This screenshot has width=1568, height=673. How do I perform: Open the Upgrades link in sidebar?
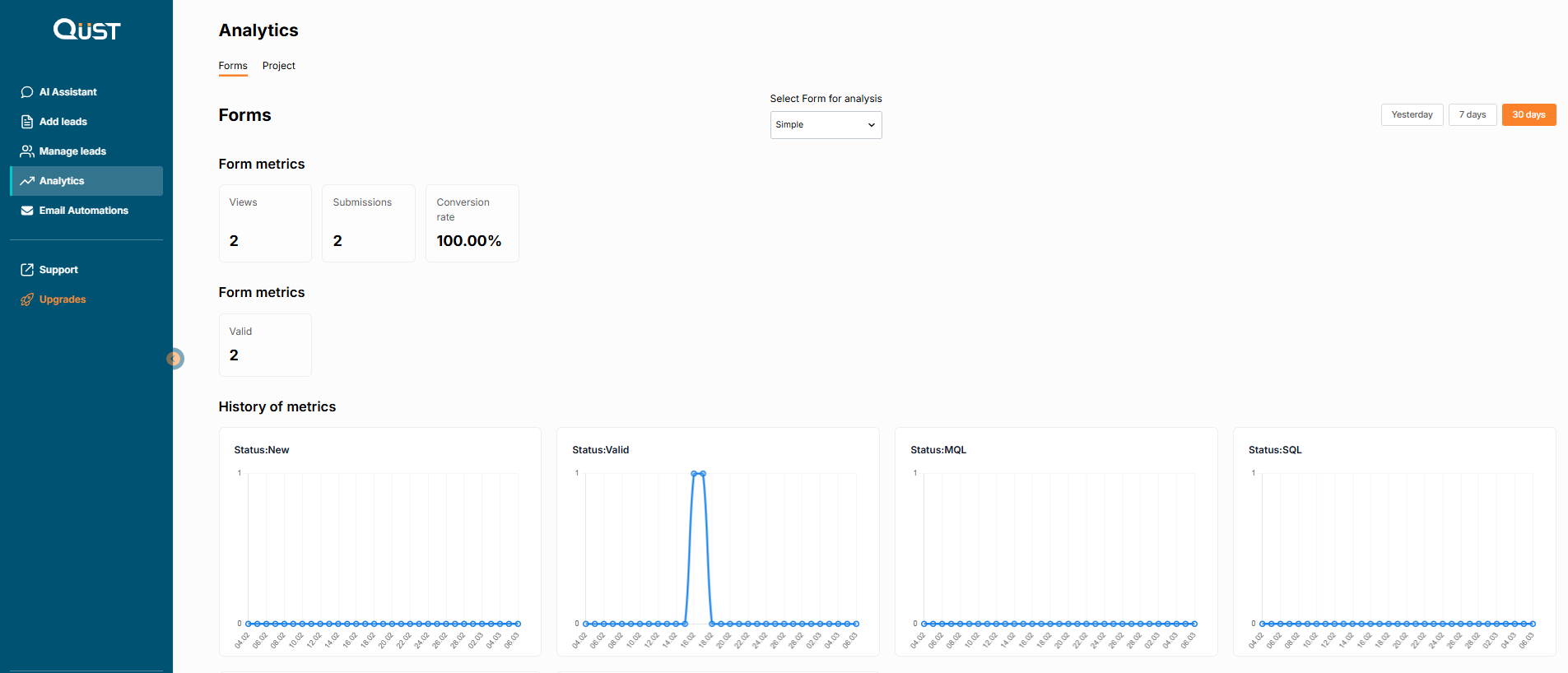(63, 299)
